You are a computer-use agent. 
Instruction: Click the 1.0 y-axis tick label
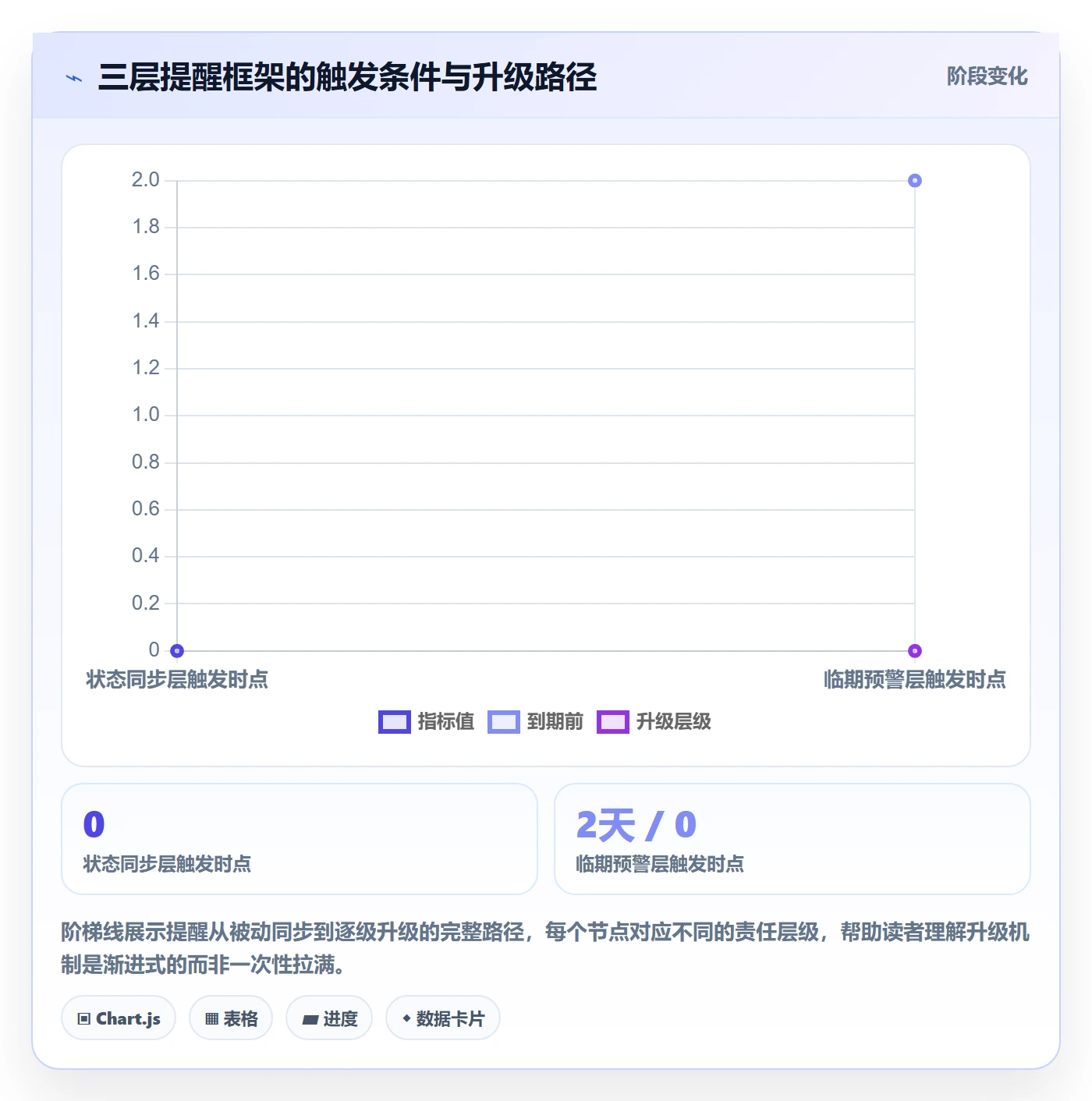pos(146,415)
